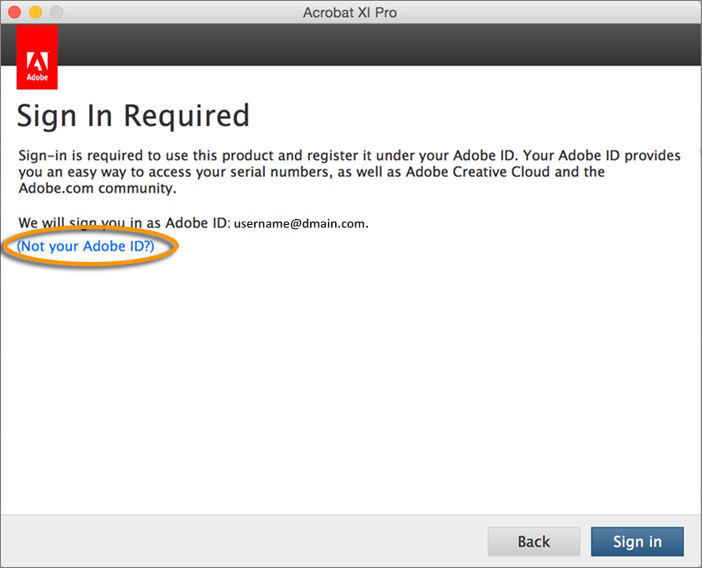Close the Acrobat XI Pro window

point(15,12)
